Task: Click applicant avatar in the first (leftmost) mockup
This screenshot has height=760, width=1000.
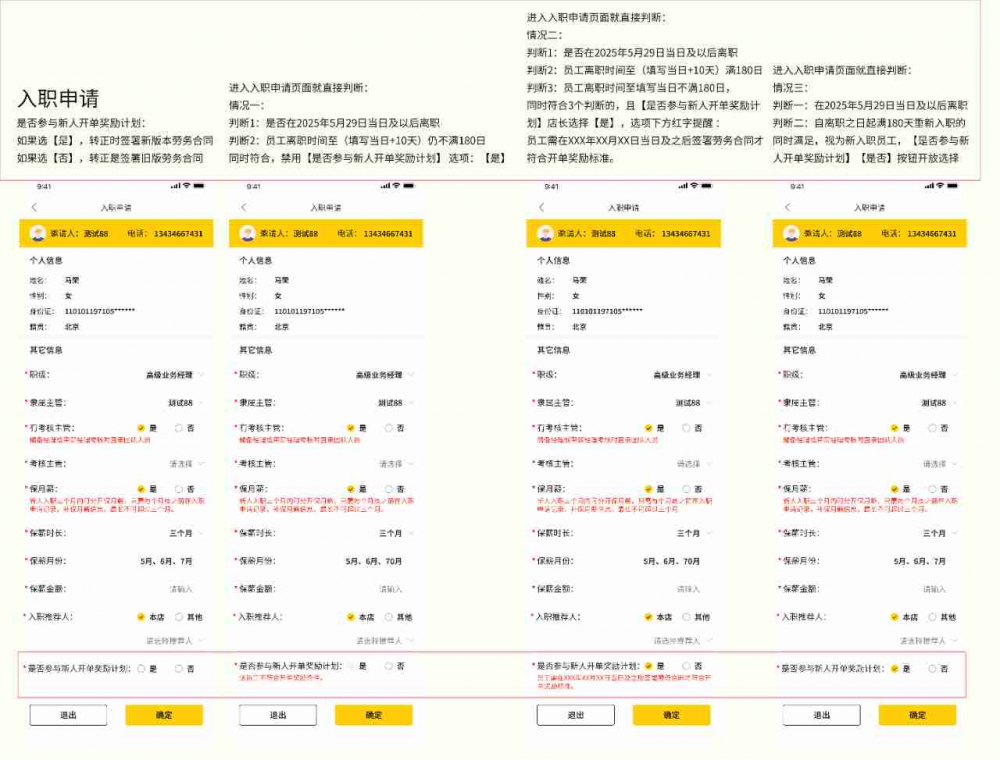Action: click(x=38, y=233)
